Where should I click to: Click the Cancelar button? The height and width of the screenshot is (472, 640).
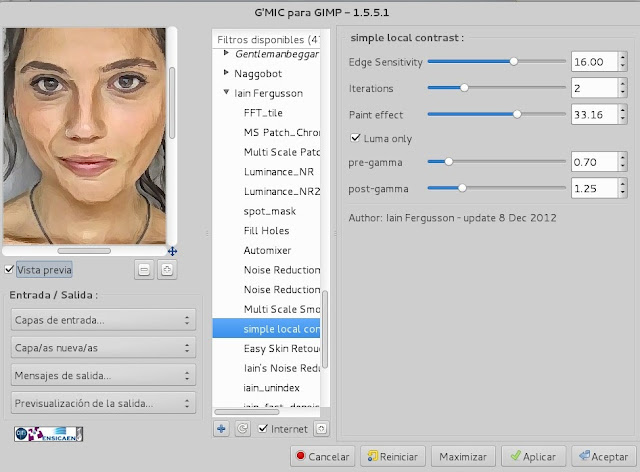(322, 457)
